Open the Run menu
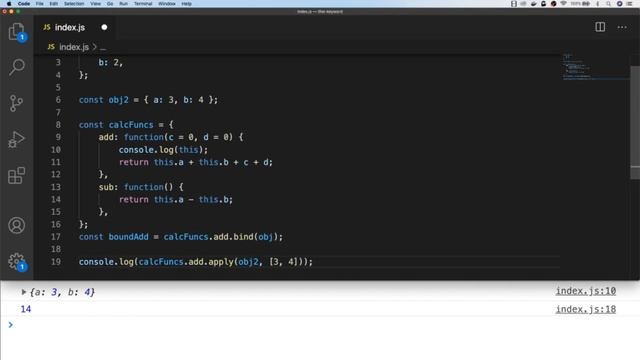This screenshot has width=640, height=360. coord(123,4)
